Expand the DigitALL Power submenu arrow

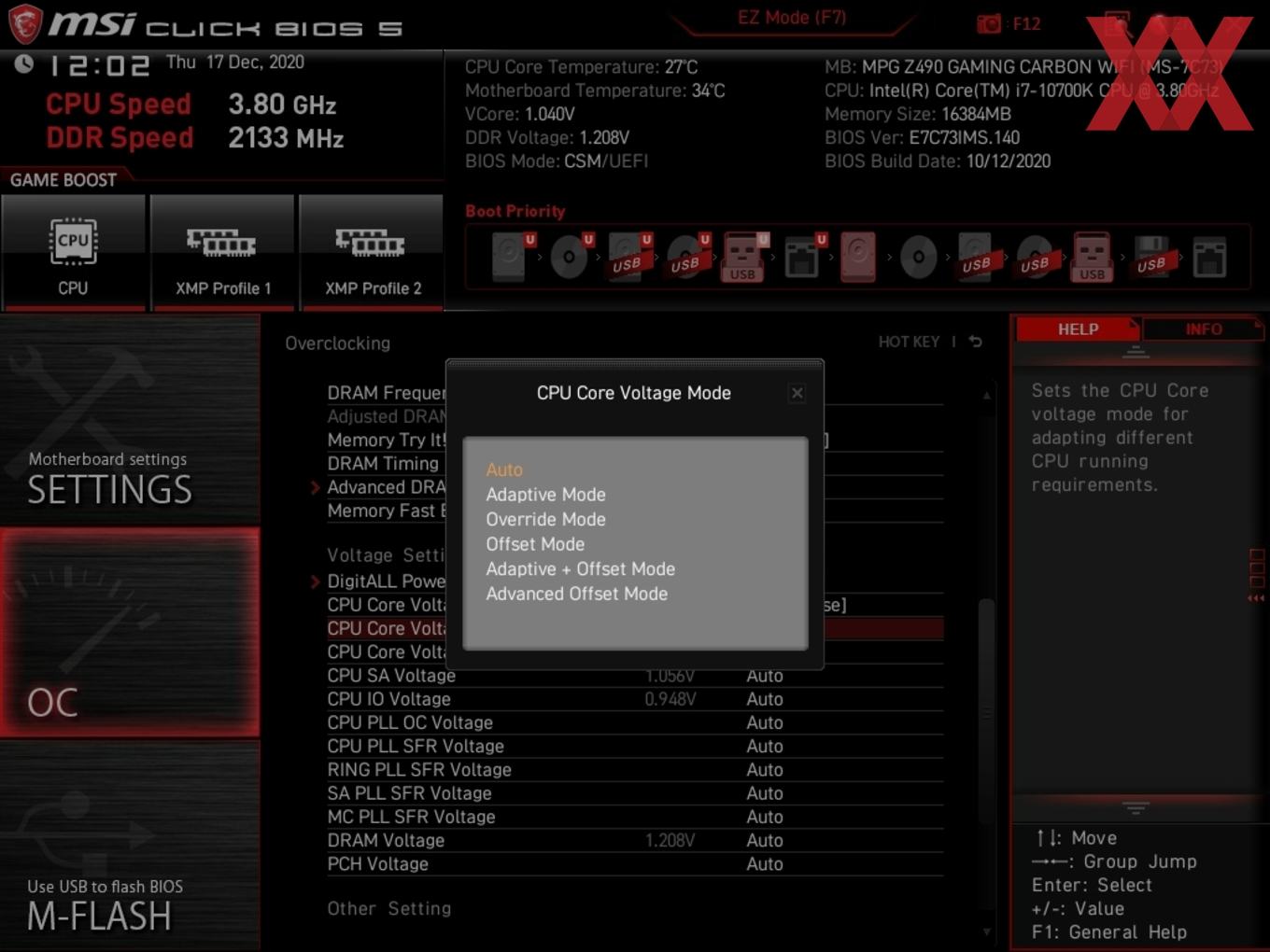click(x=315, y=581)
